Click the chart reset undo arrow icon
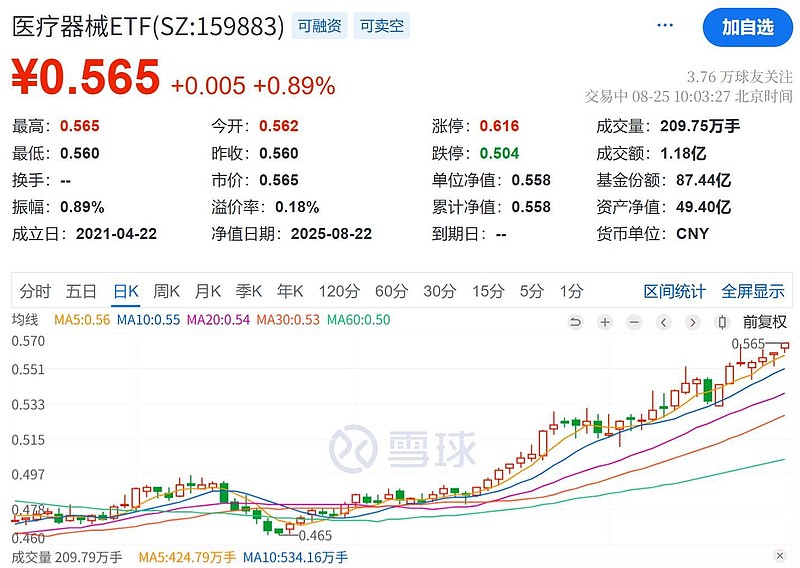Viewport: 800px width, 568px height. pos(575,322)
